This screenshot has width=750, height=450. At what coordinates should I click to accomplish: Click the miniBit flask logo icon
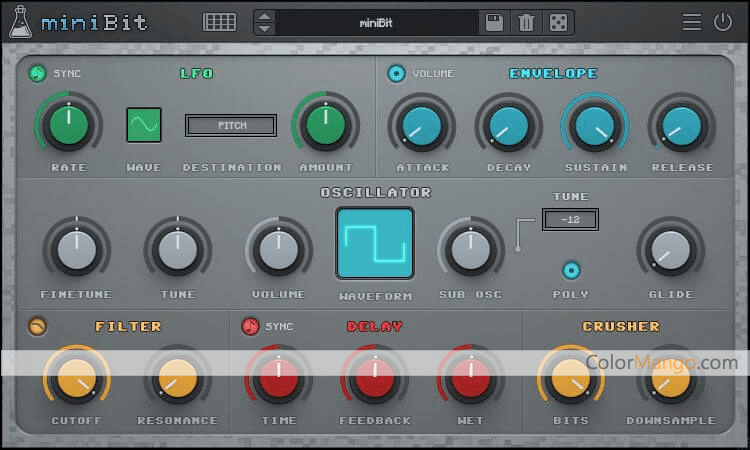pyautogui.click(x=21, y=22)
